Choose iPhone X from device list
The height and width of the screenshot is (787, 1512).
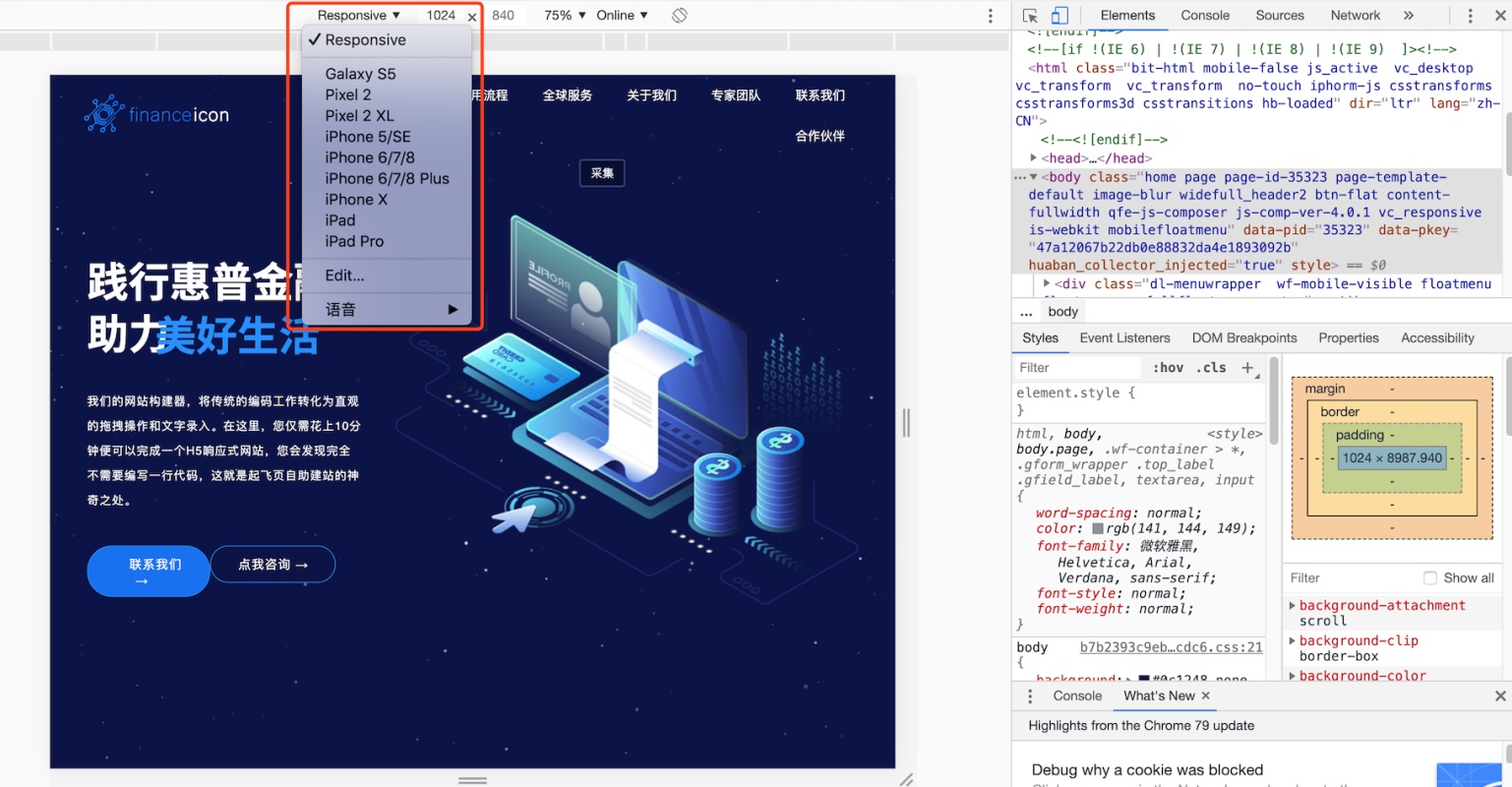[x=386, y=199]
